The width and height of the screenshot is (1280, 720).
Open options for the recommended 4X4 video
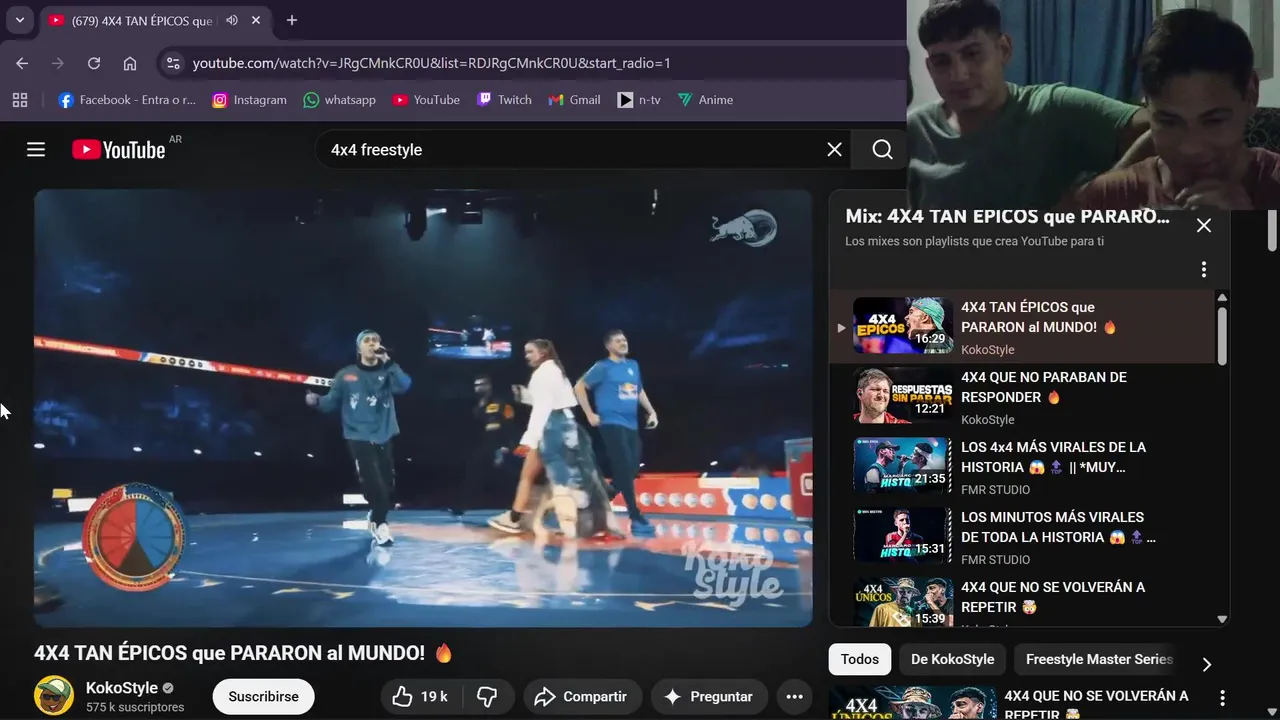click(x=1222, y=697)
